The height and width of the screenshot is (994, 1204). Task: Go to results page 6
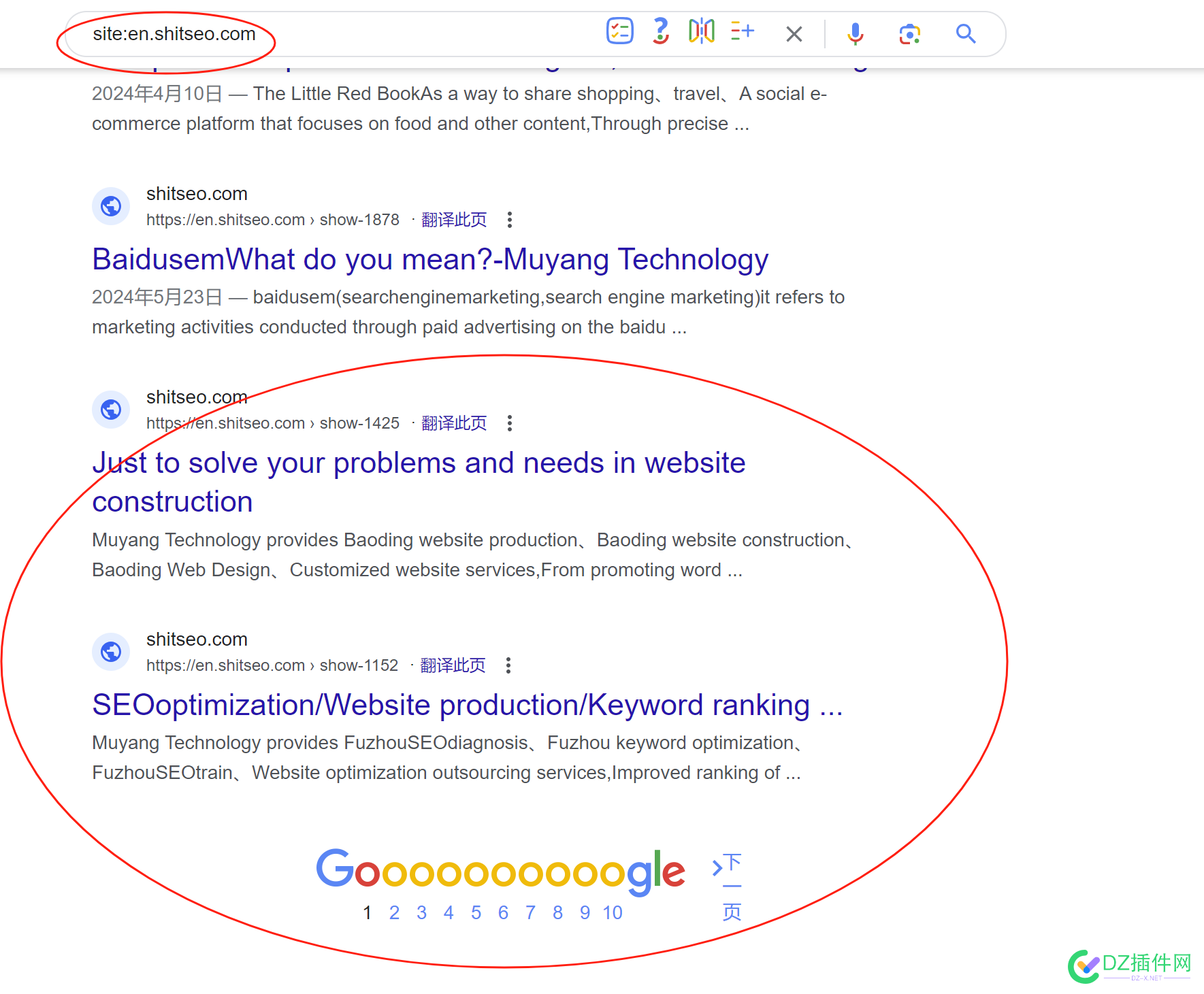(503, 913)
